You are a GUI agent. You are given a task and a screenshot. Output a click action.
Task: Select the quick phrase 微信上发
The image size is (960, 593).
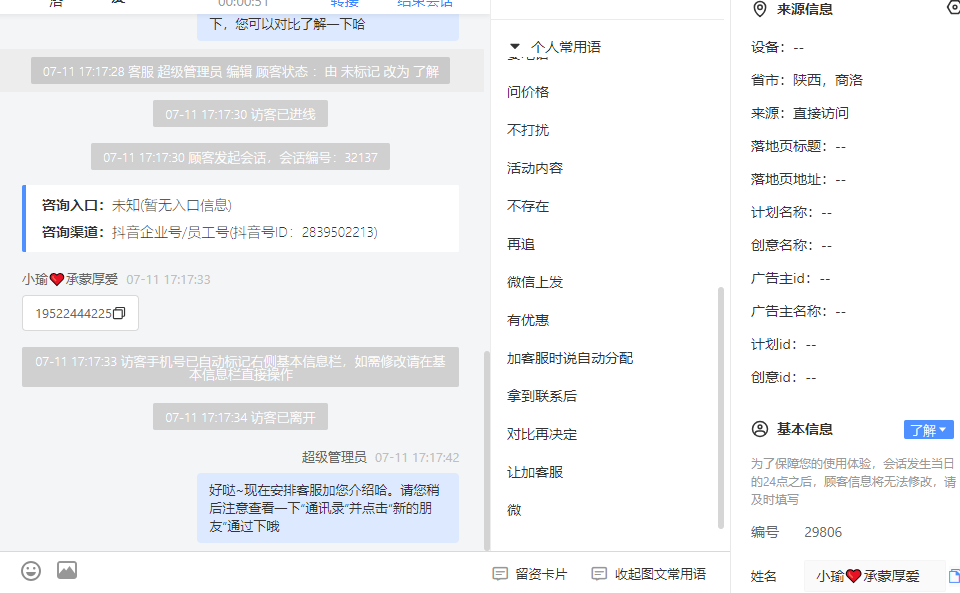pos(534,282)
